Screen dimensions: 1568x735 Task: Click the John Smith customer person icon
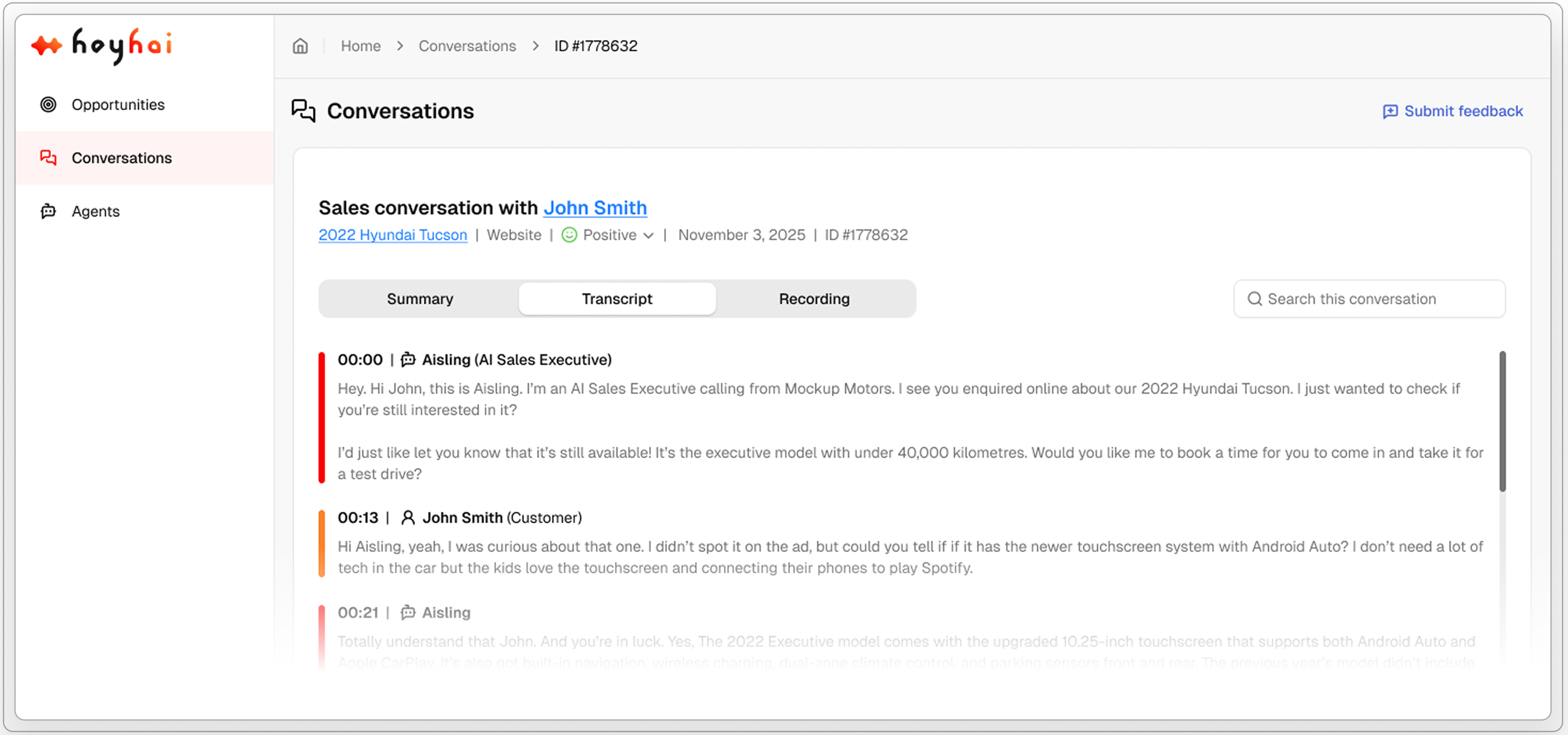(408, 518)
